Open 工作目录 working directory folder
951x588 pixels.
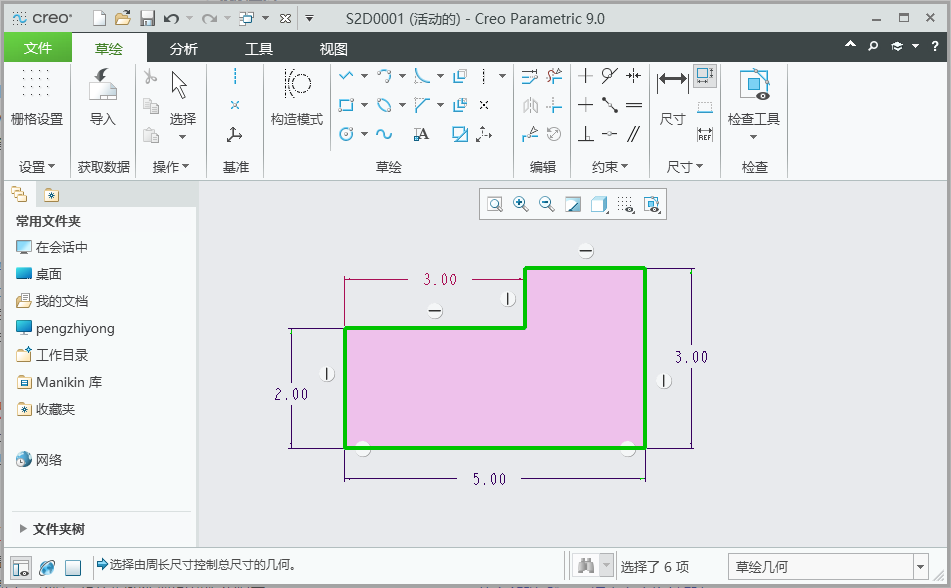tap(52, 355)
